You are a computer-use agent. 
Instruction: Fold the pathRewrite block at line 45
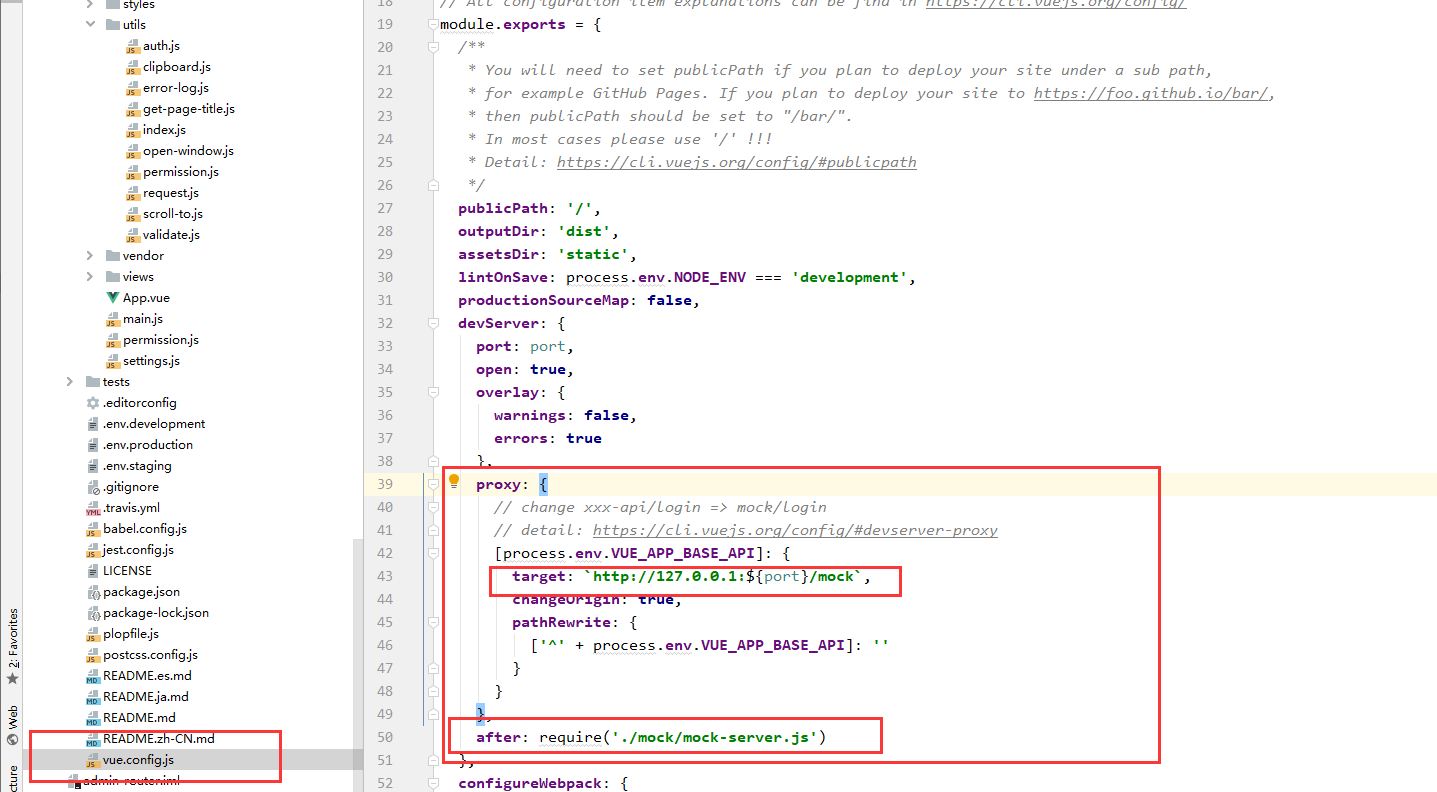pos(433,622)
